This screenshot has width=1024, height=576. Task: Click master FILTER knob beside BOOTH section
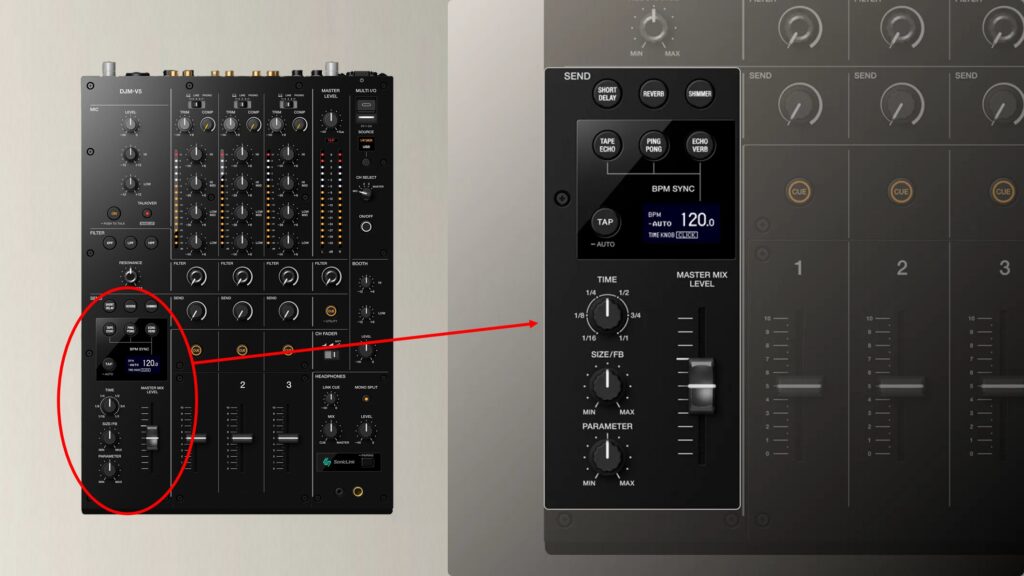(331, 277)
